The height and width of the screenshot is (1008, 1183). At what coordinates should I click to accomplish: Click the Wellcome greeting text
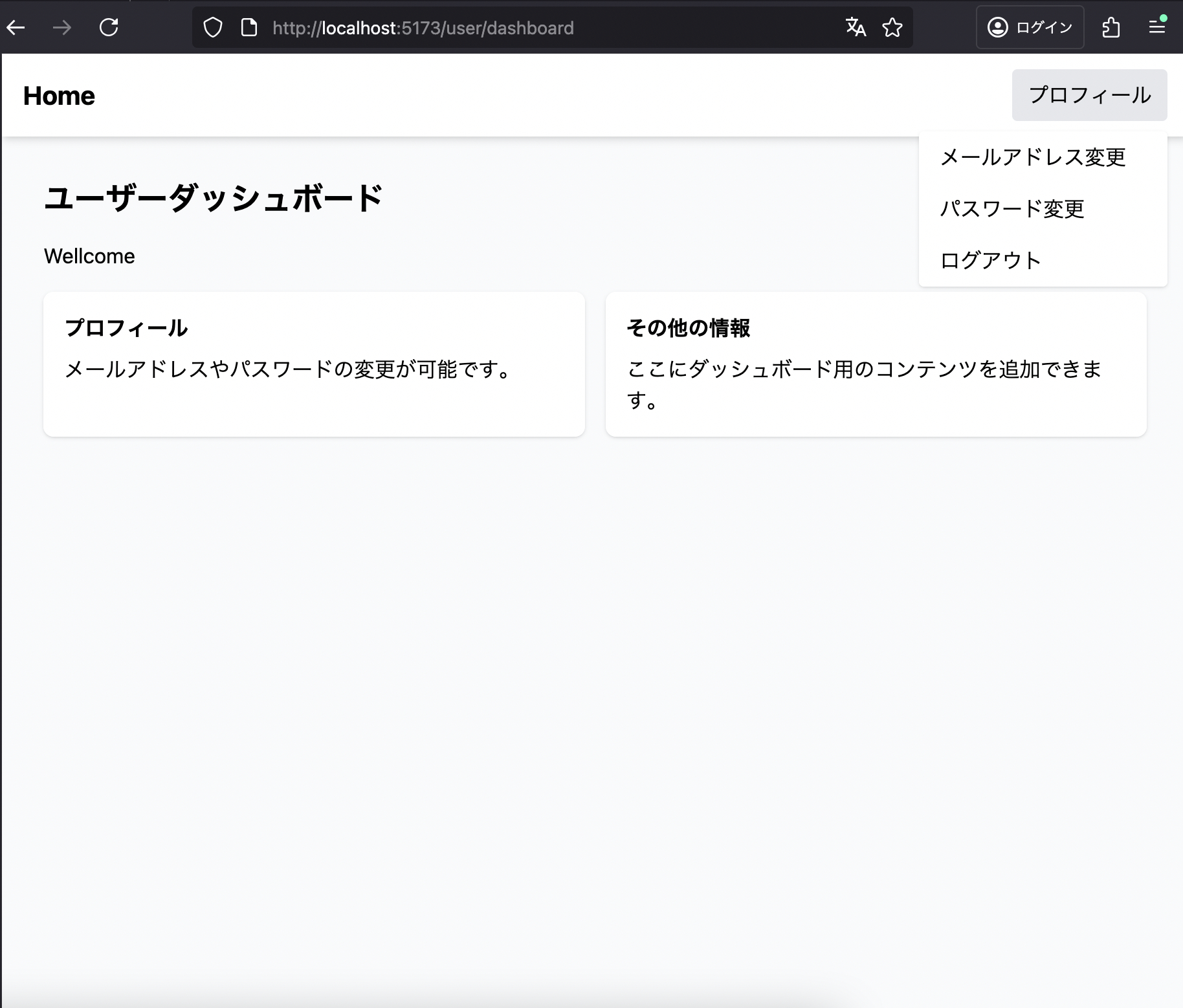point(89,256)
